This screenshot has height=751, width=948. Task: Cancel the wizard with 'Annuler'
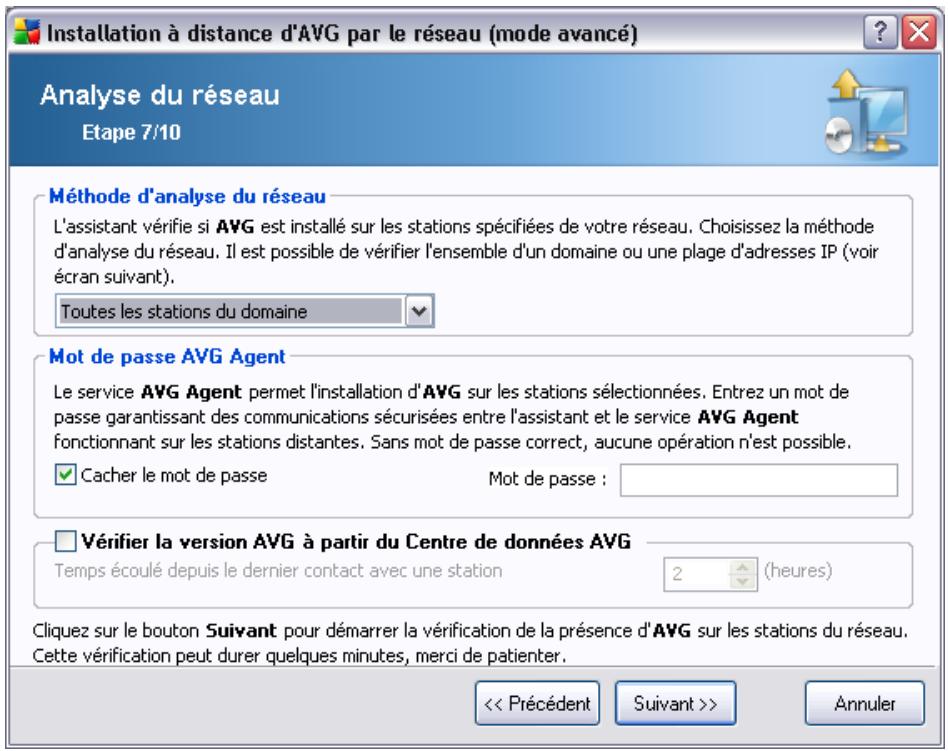pos(865,703)
